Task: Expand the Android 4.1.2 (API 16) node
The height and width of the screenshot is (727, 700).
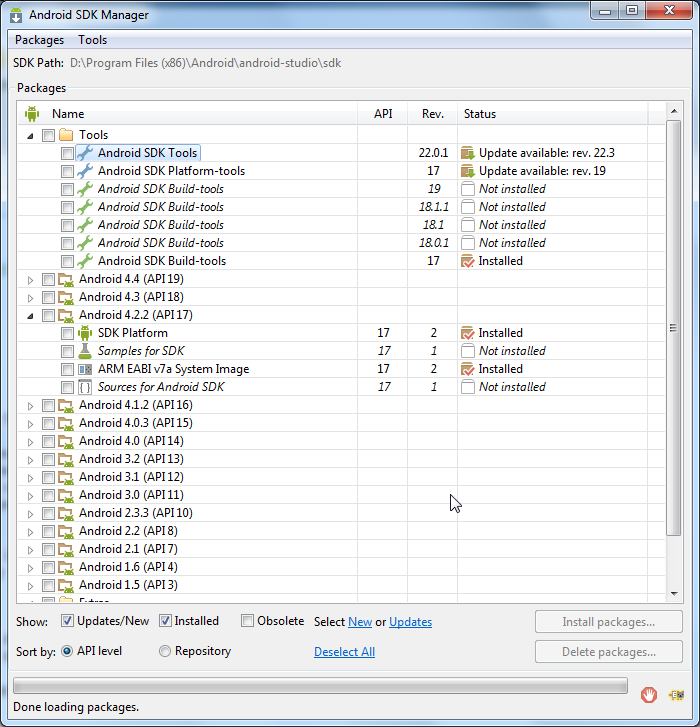Action: (x=31, y=406)
